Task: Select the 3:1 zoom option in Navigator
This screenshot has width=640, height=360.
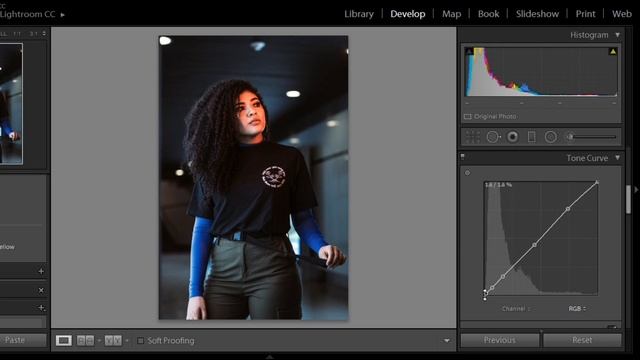Action: (33, 34)
